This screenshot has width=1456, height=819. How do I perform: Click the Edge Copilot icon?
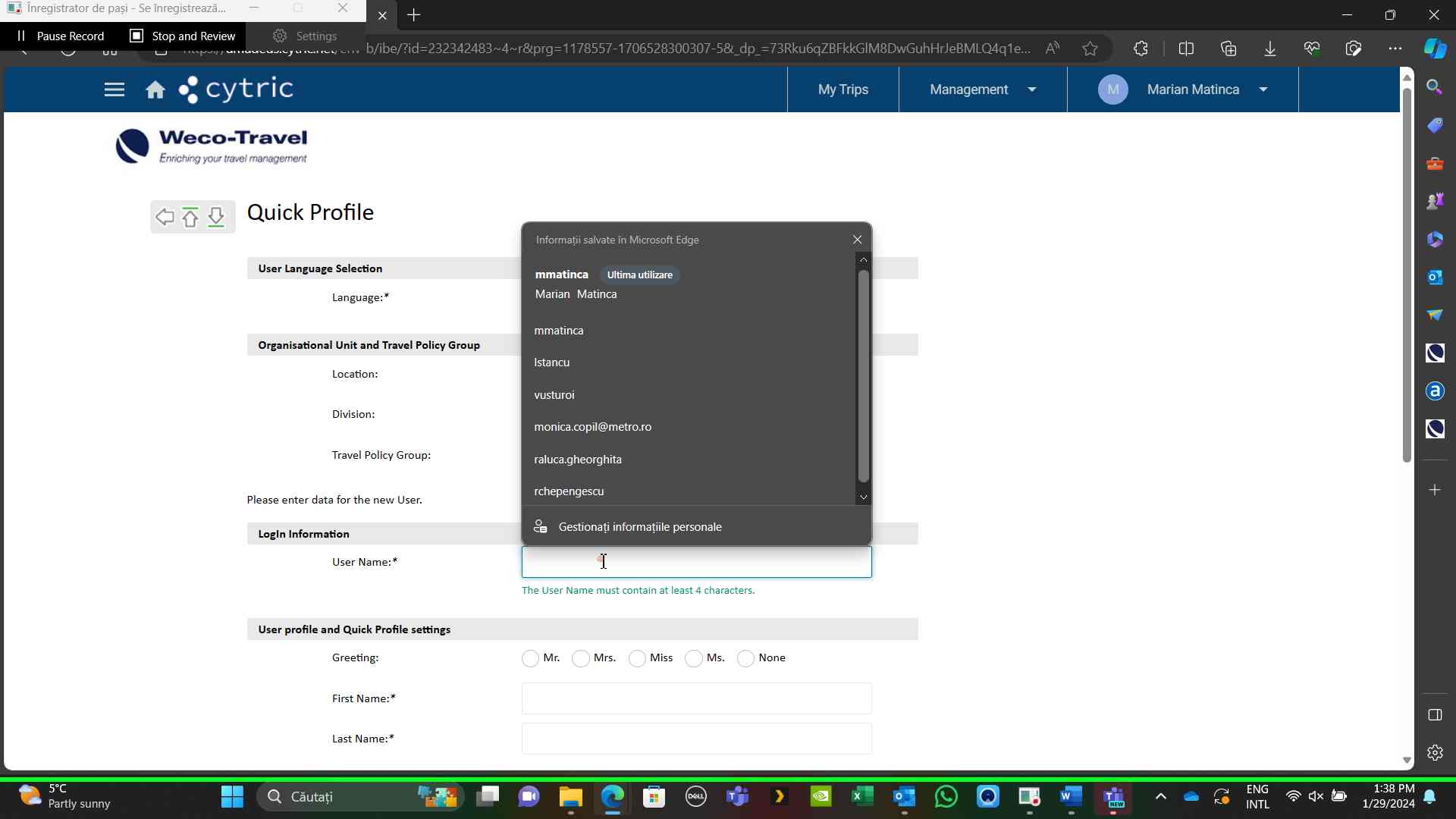coord(1435,49)
